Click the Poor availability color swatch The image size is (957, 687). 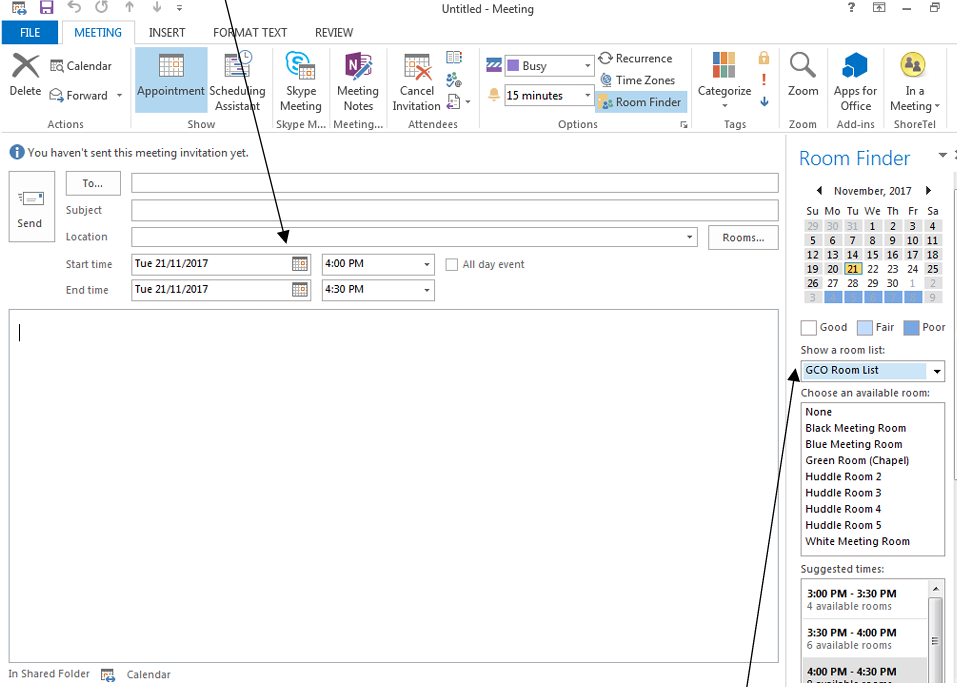911,328
